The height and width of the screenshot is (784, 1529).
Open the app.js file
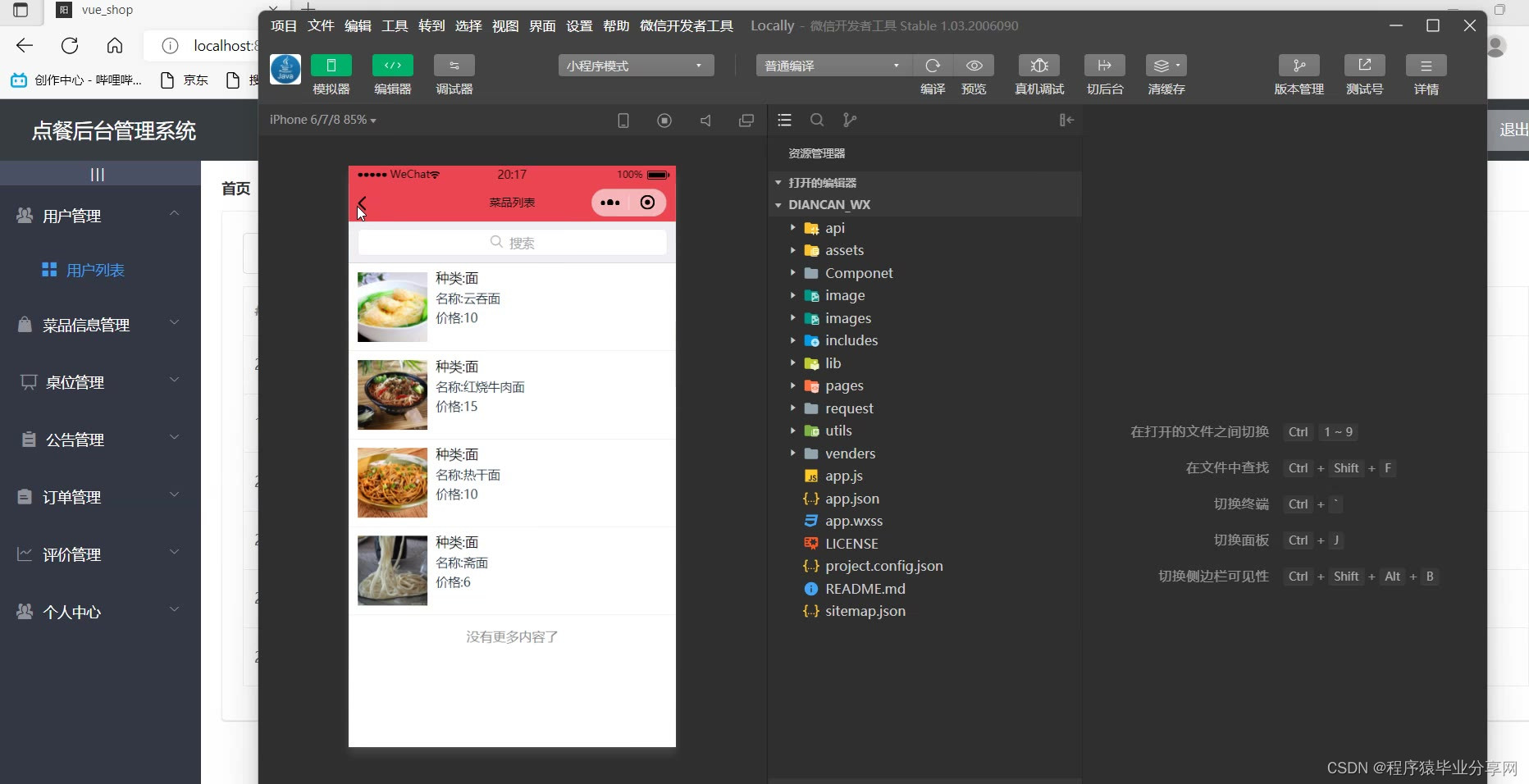[924, 476]
